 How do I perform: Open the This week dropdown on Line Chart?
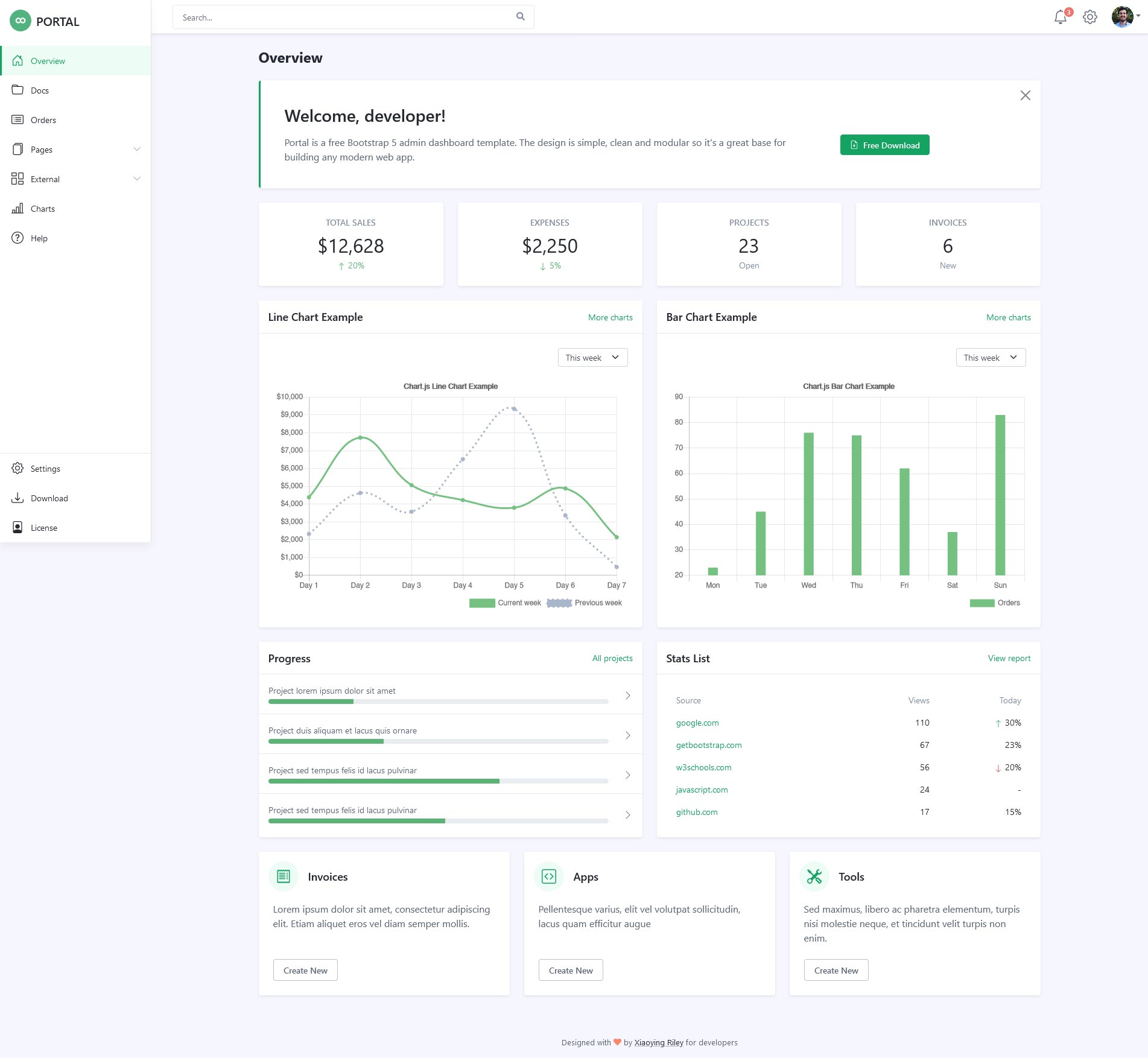click(x=592, y=357)
